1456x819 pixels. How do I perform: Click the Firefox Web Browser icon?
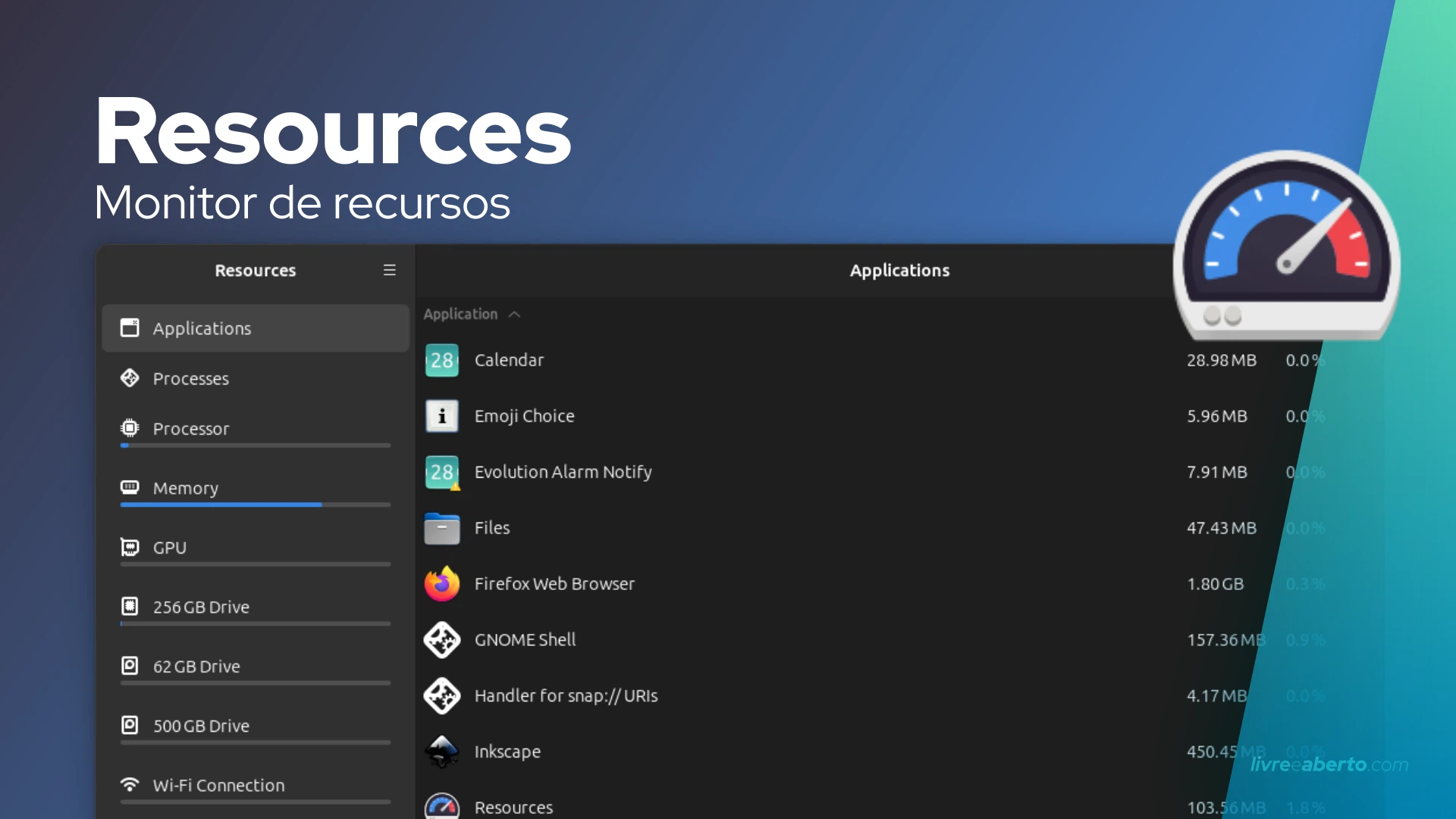tap(441, 584)
